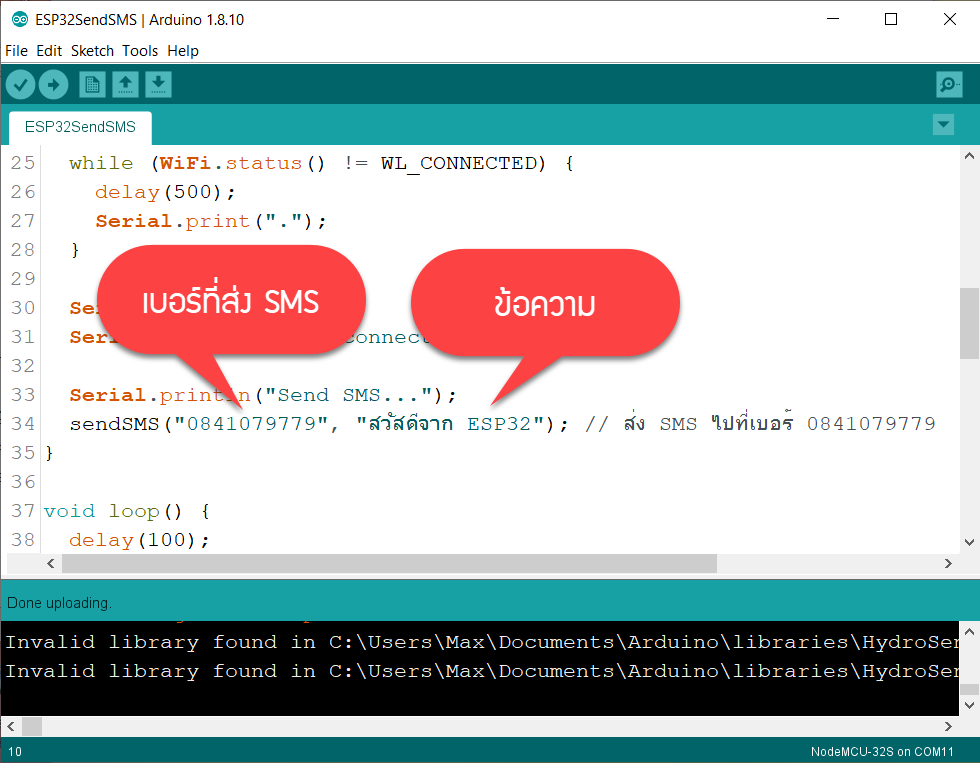The image size is (980, 763).
Task: Open the Serial Monitor magnifier icon
Action: 949,84
